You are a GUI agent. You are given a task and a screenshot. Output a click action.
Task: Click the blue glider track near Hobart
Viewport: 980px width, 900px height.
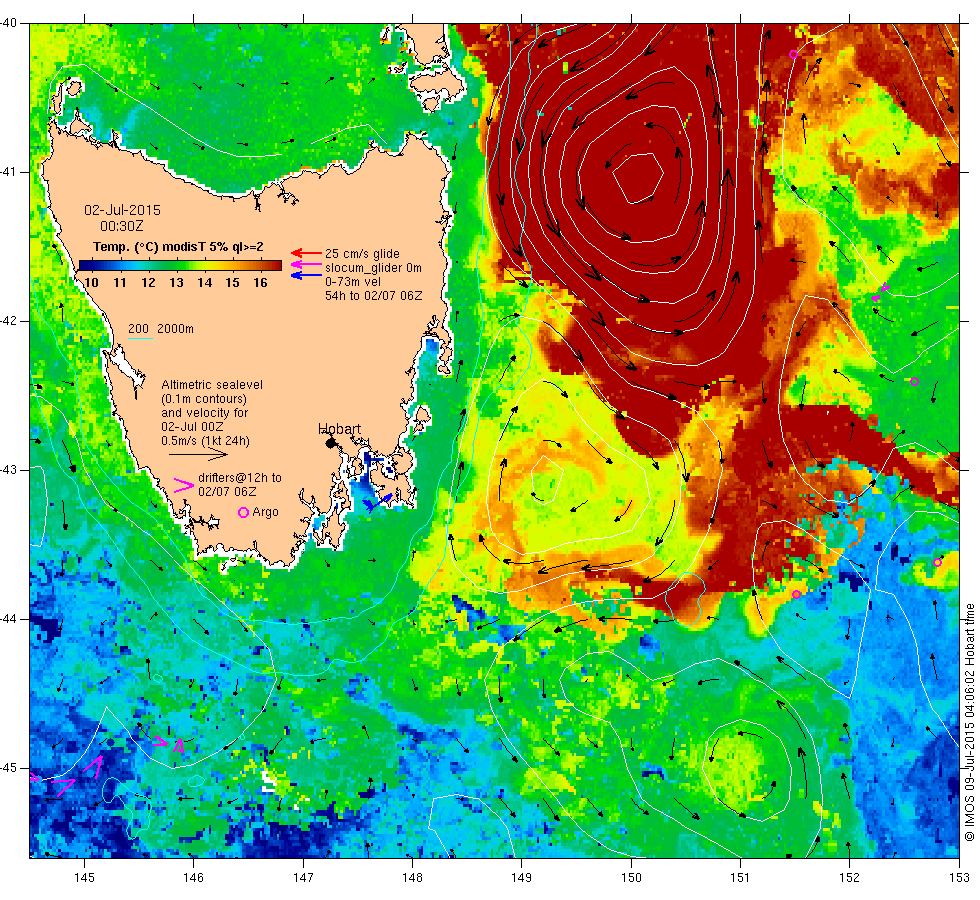[x=378, y=501]
